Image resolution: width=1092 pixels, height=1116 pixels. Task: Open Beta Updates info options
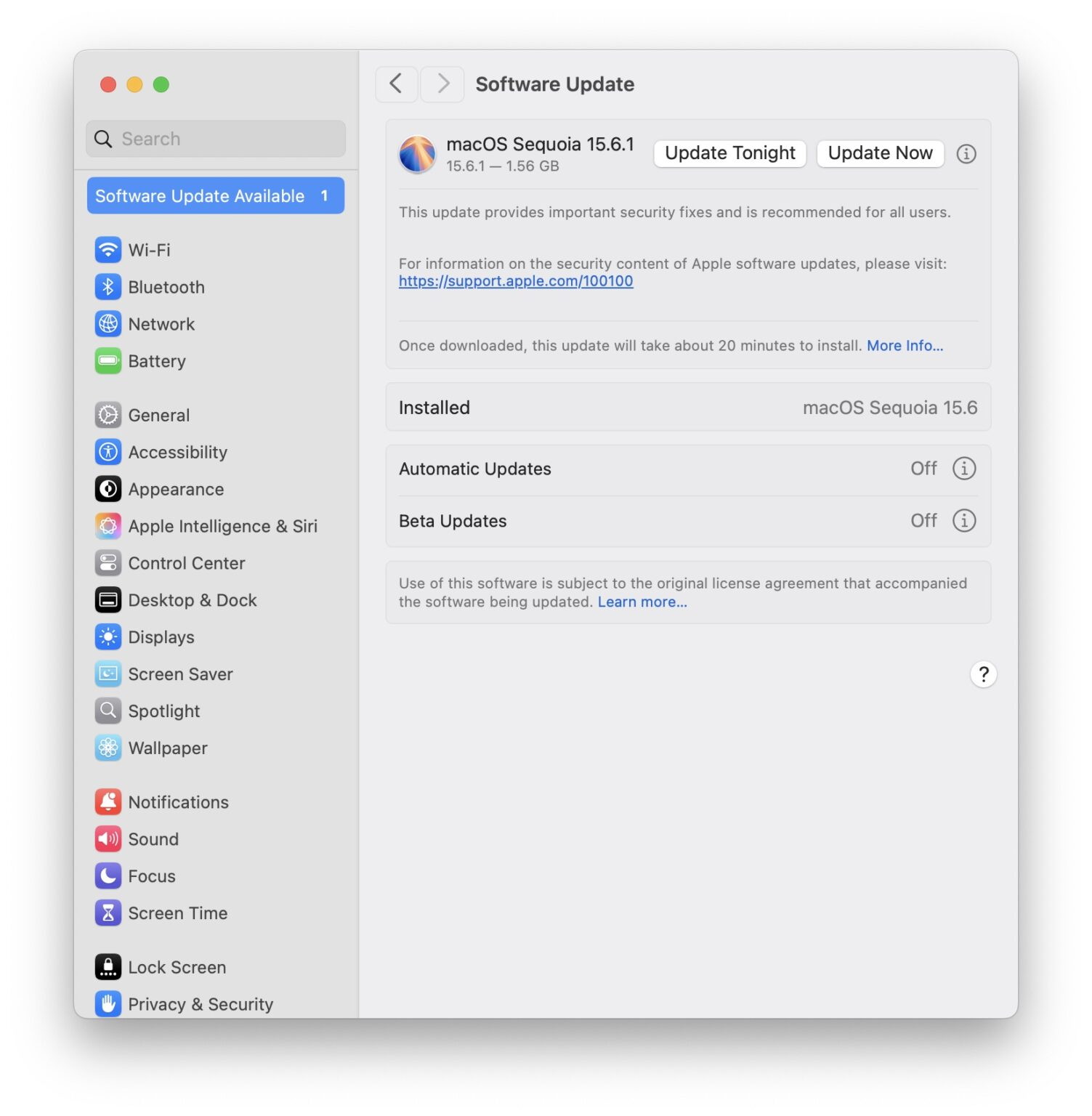(x=963, y=521)
